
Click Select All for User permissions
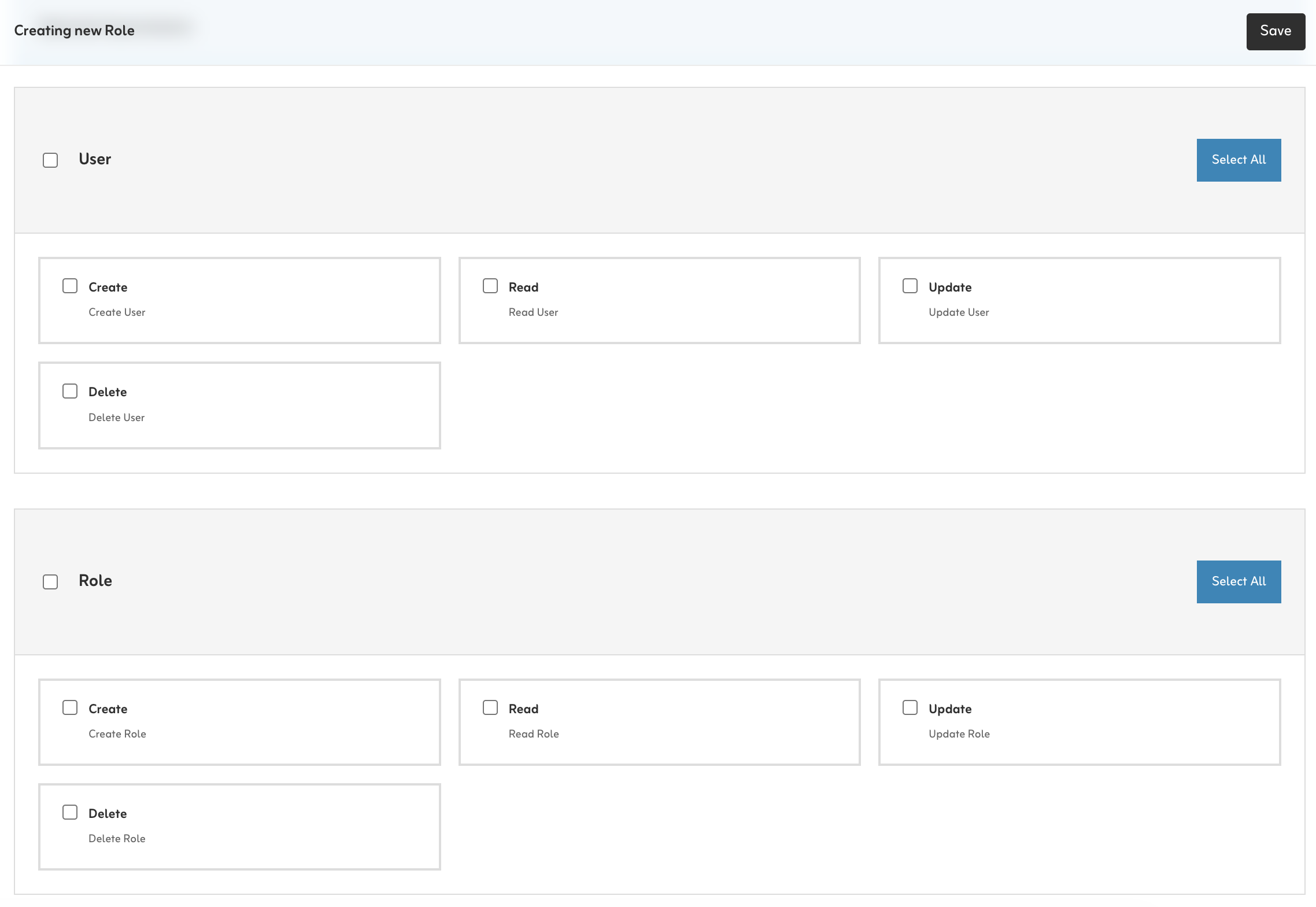pos(1239,160)
